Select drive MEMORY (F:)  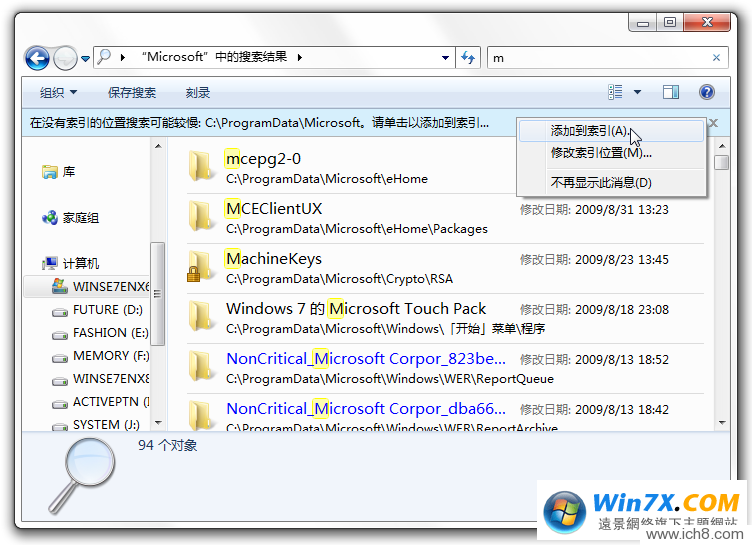tap(111, 356)
